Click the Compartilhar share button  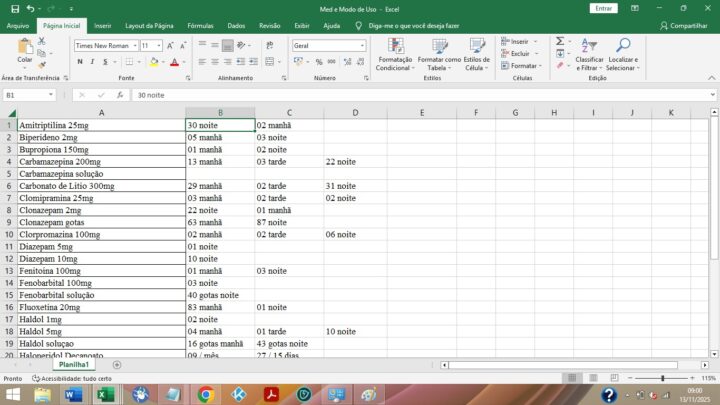pos(684,25)
